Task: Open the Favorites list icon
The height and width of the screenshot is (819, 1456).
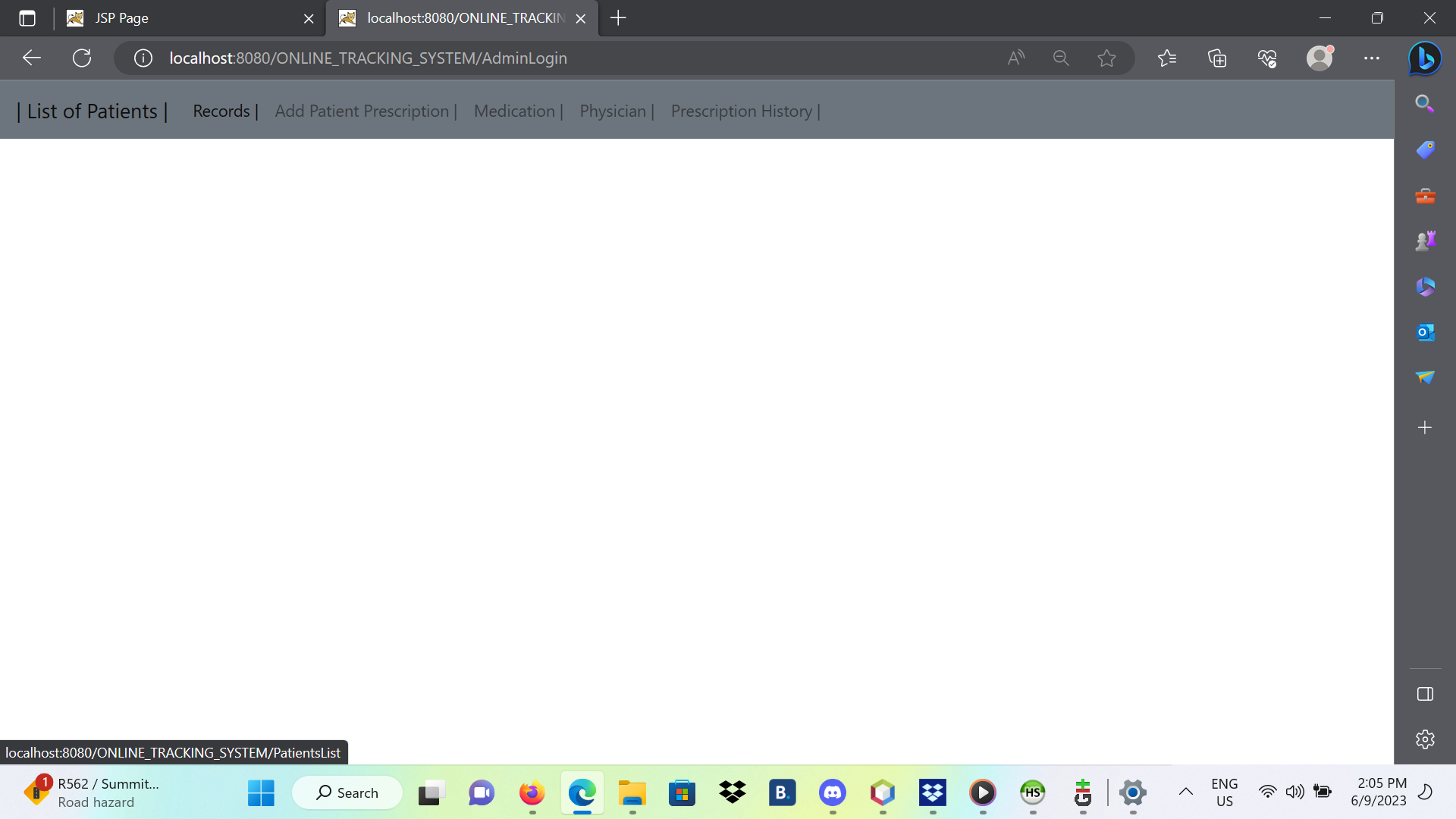Action: pos(1167,58)
